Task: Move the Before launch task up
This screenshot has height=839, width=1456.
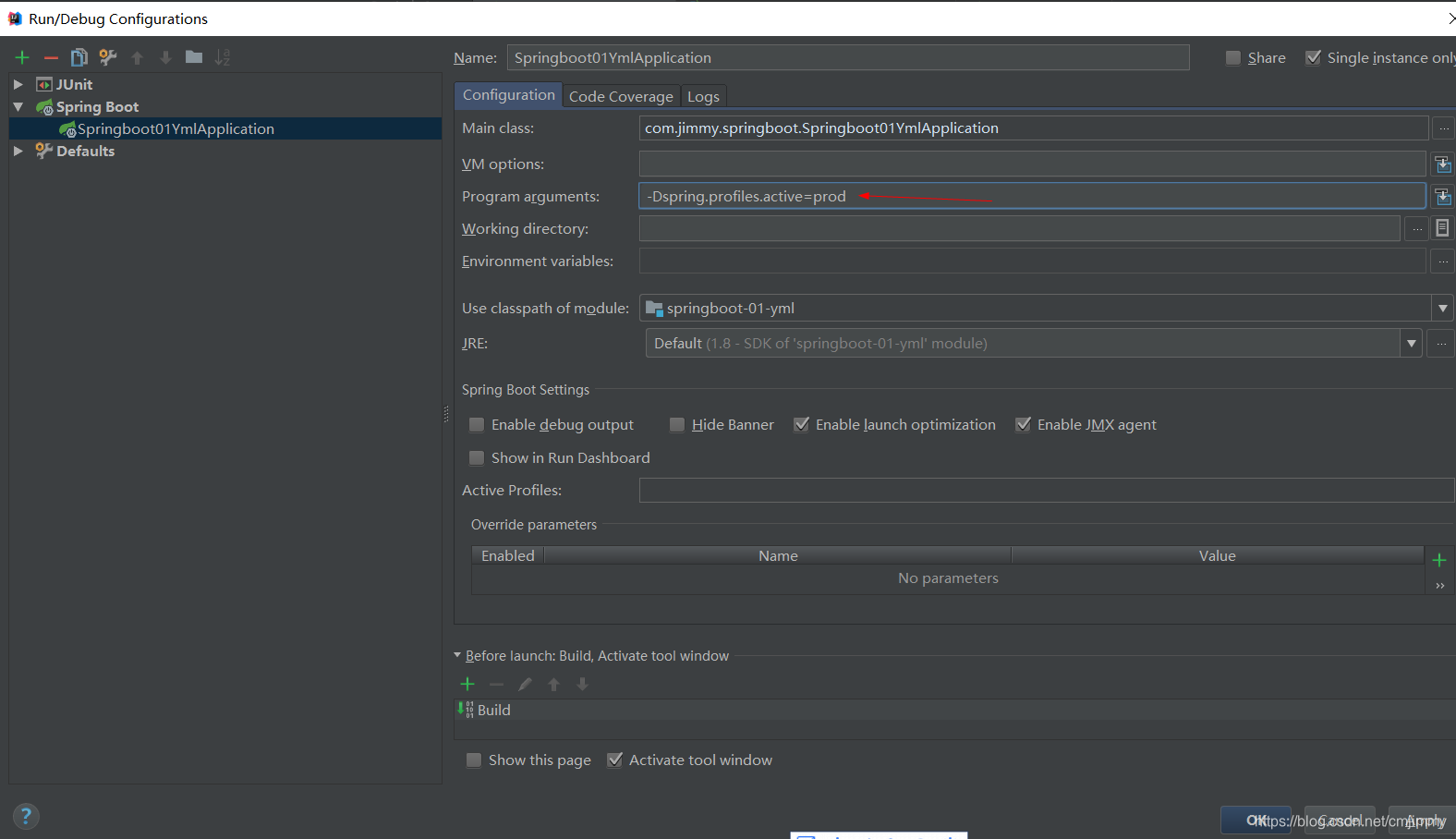Action: (553, 684)
